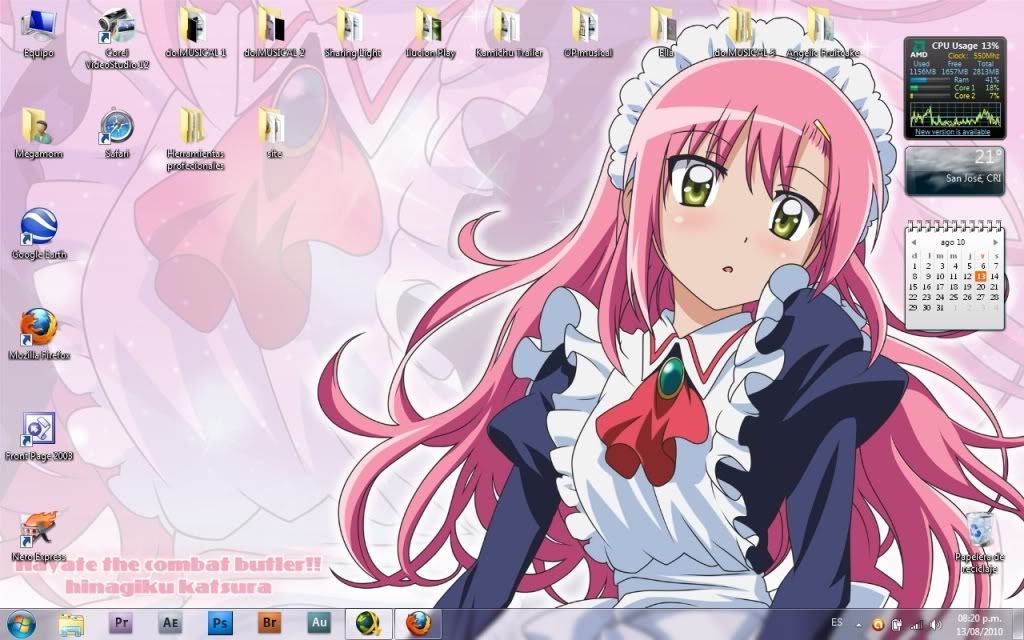This screenshot has height=640, width=1024.
Task: Open the San José weather gadget
Action: [954, 171]
